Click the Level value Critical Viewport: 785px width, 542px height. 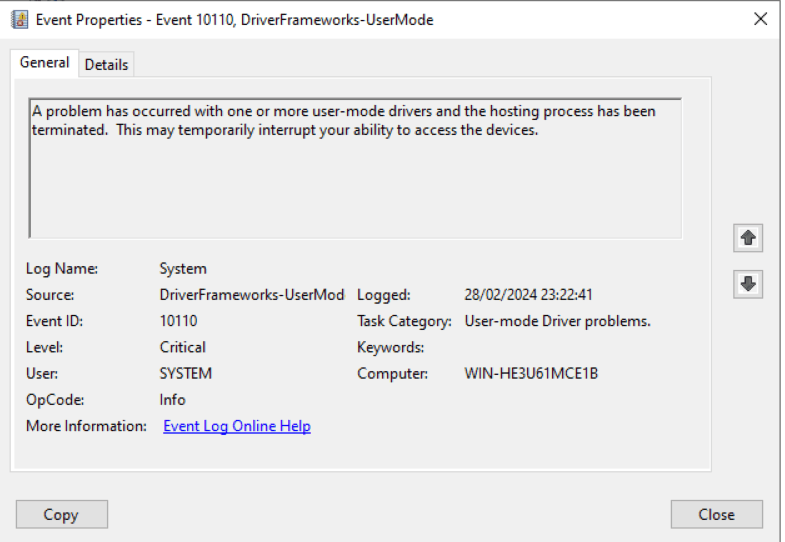coord(183,347)
